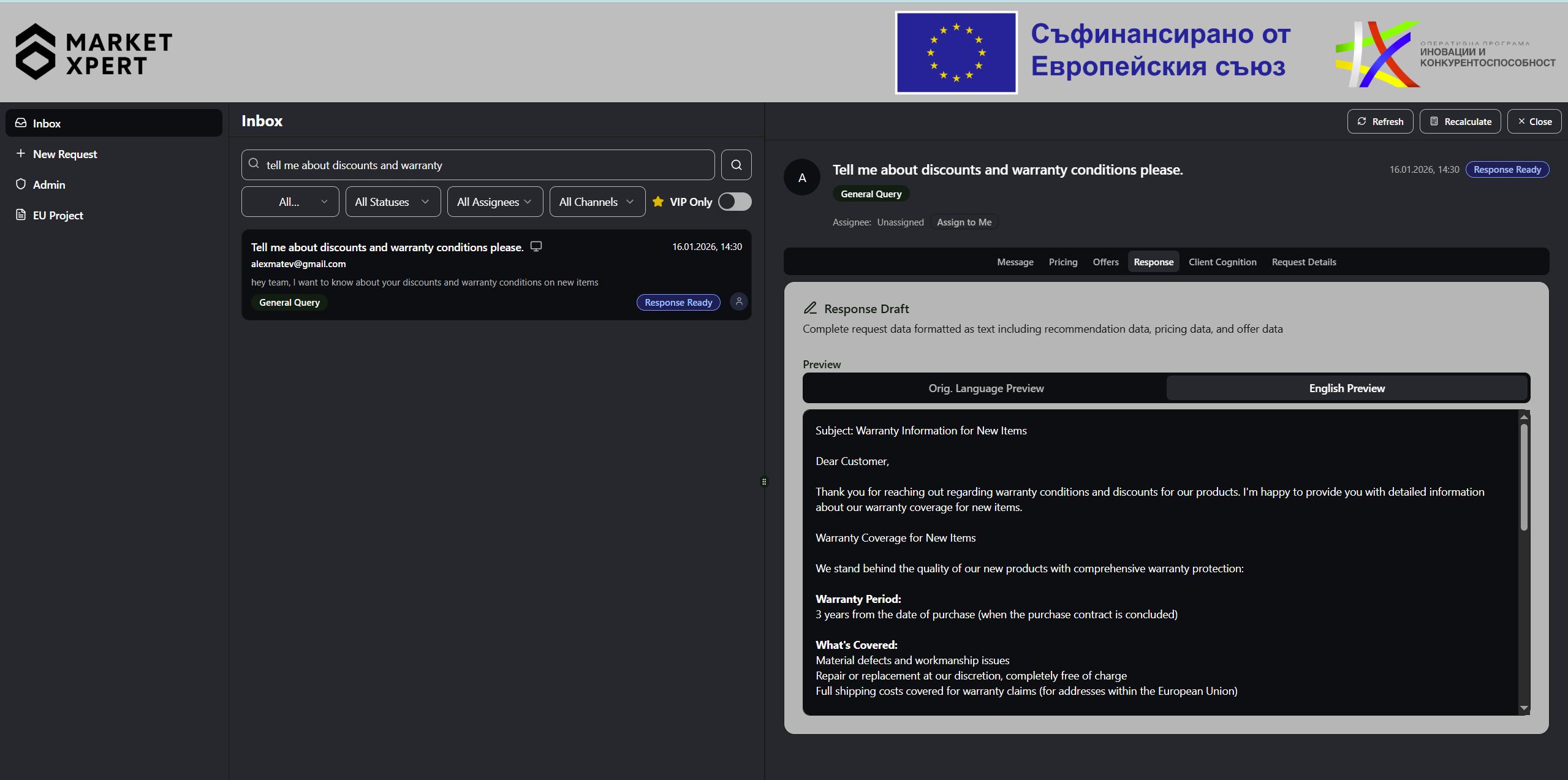Click the plus icon for New Request
This screenshot has height=780, width=1568.
21,154
